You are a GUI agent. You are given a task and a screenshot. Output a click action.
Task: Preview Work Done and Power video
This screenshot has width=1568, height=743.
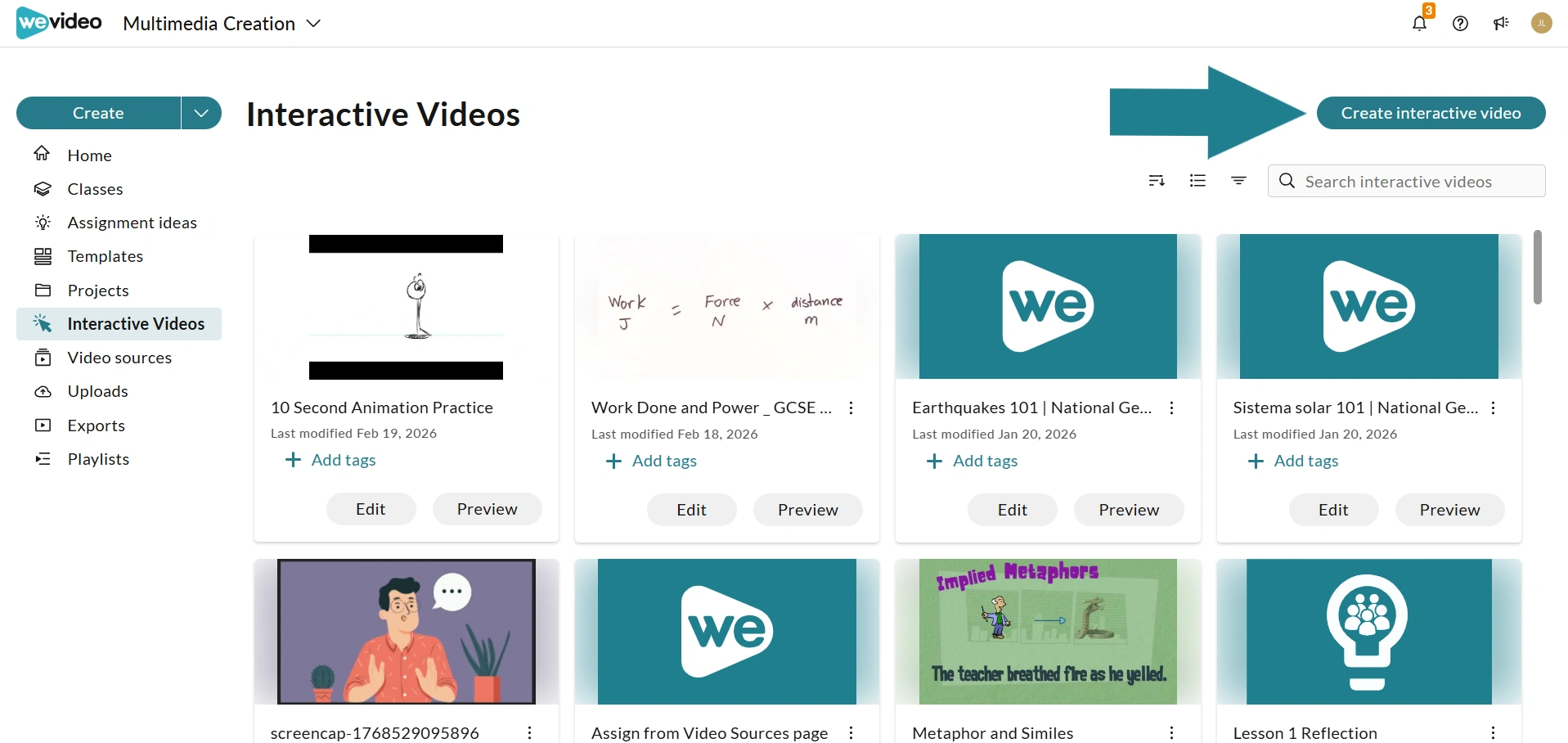point(807,510)
